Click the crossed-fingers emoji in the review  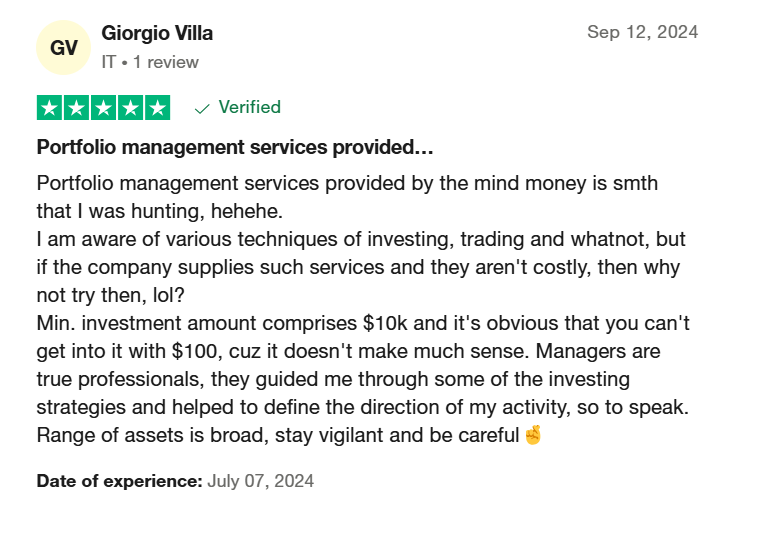point(533,435)
